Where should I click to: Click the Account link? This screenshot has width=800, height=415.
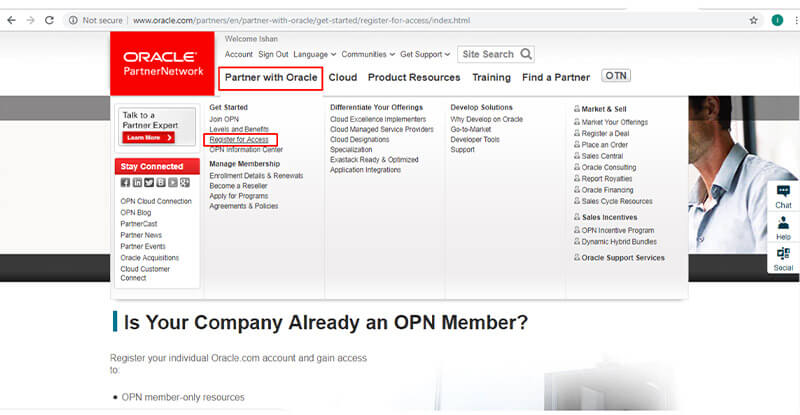click(x=238, y=55)
